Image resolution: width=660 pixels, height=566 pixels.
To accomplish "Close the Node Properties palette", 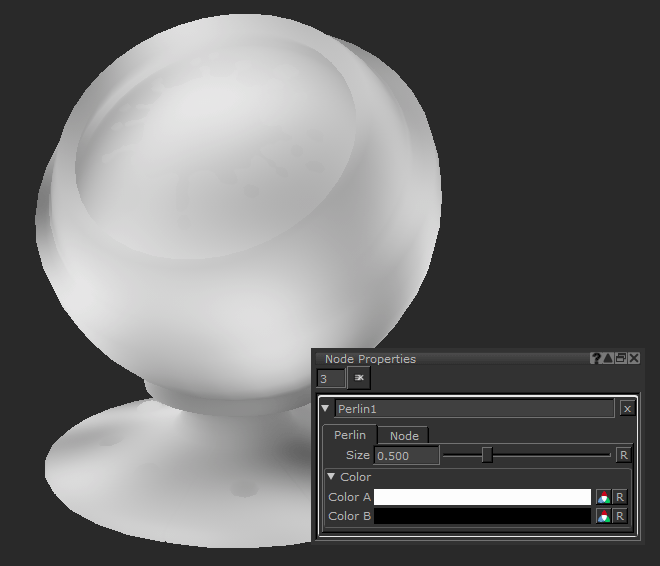I will point(634,358).
